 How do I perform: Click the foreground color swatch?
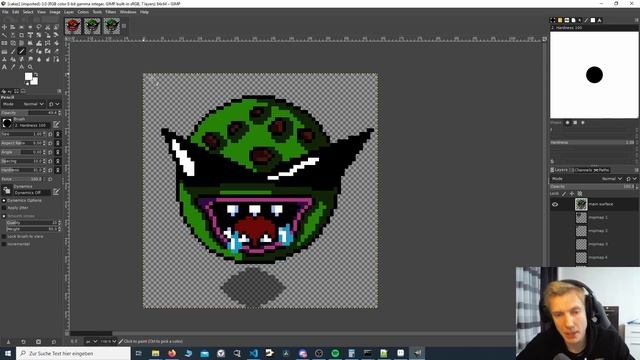pos(28,76)
